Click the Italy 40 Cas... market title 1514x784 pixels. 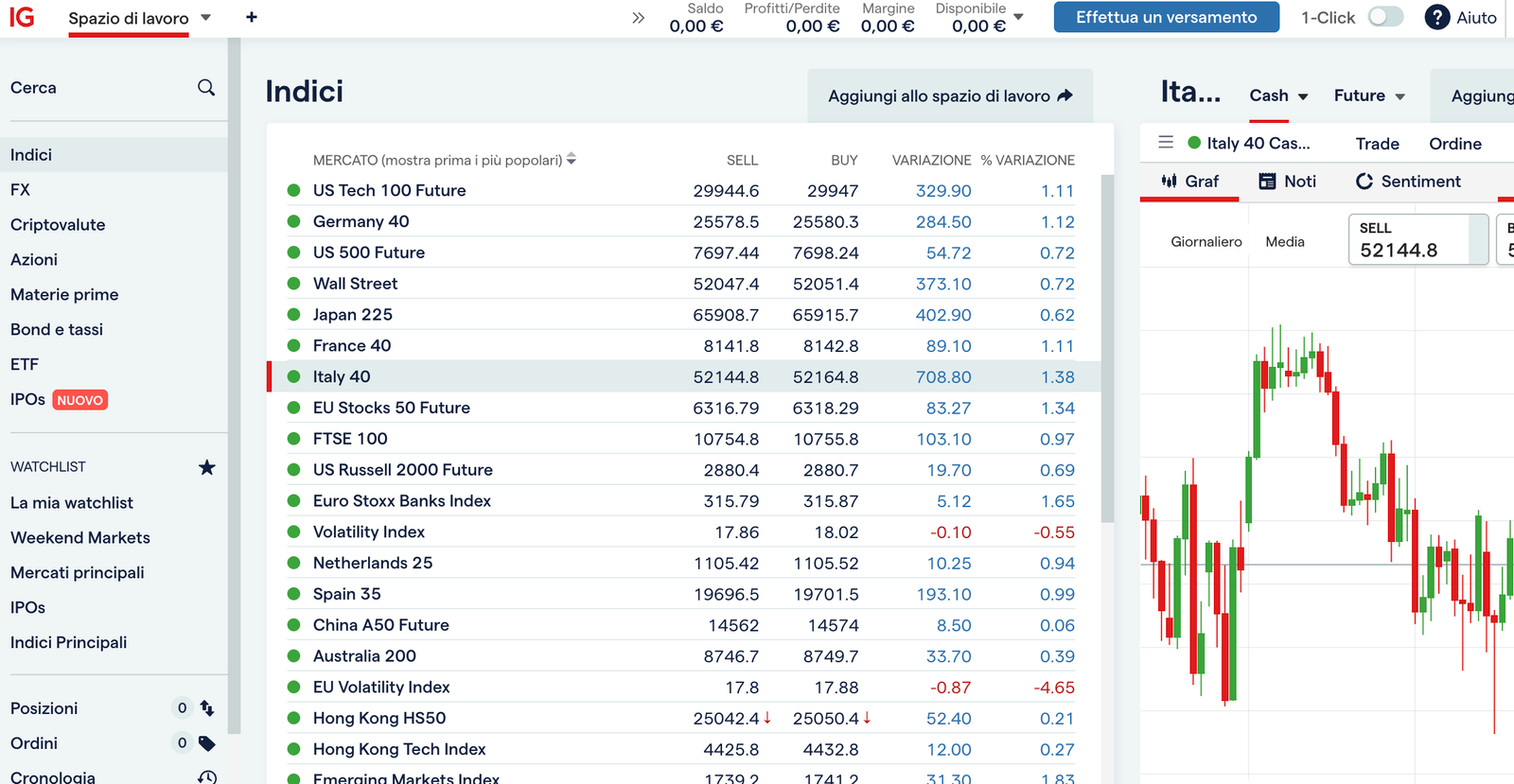click(1259, 144)
